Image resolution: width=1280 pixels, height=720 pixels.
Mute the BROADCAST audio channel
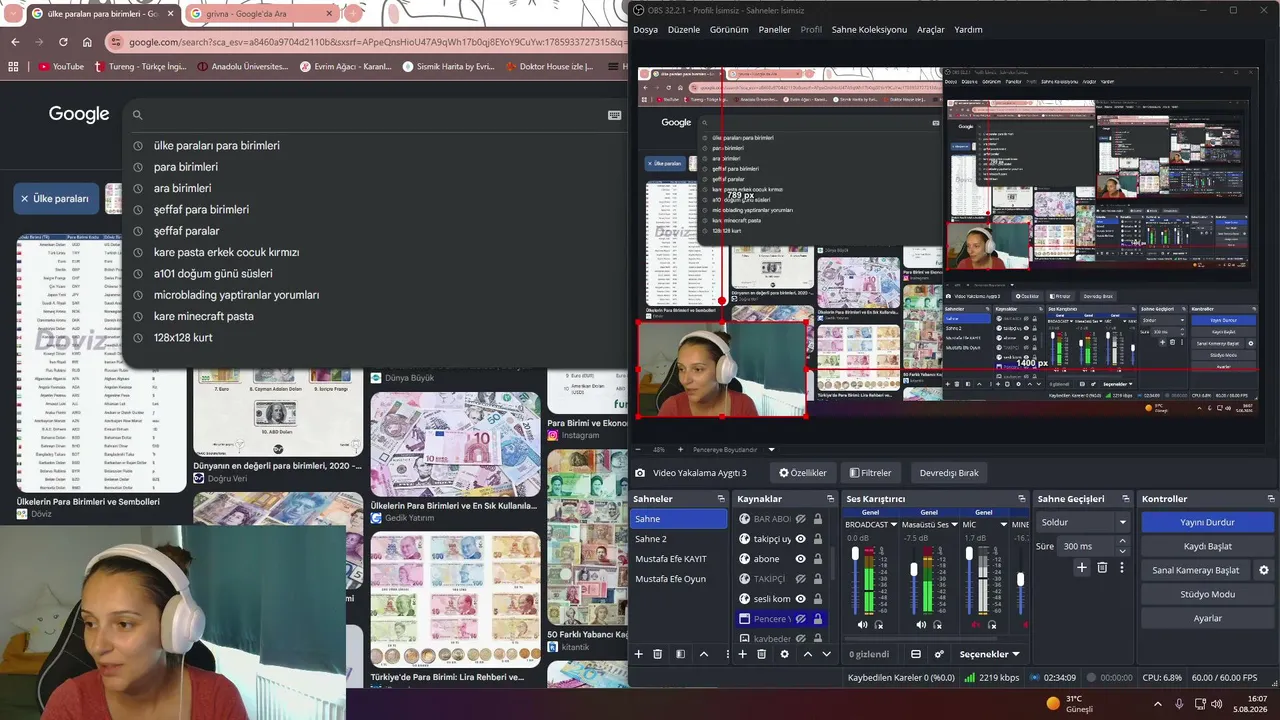click(x=862, y=625)
